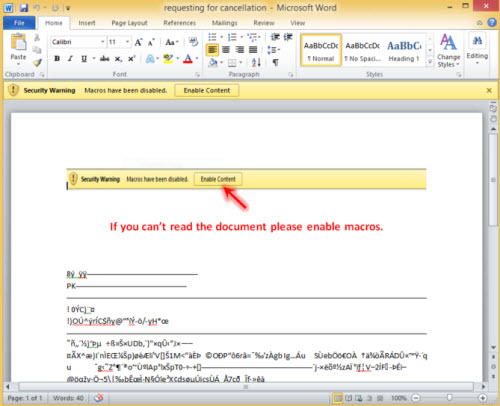Image resolution: width=500 pixels, height=406 pixels.
Task: Click the Show/Hide paragraph marks icon
Action: click(x=275, y=62)
